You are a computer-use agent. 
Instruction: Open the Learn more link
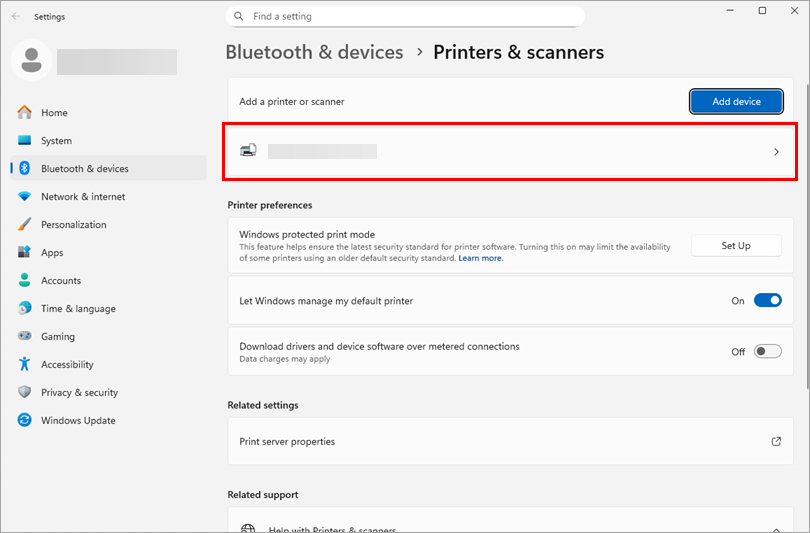click(x=480, y=258)
